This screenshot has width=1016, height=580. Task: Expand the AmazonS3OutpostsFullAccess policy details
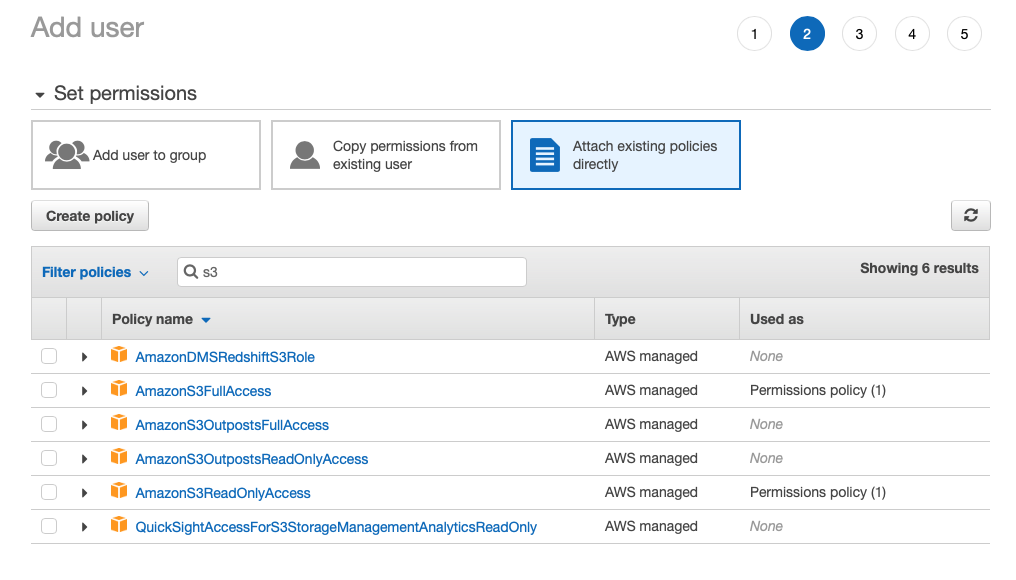[x=84, y=424]
